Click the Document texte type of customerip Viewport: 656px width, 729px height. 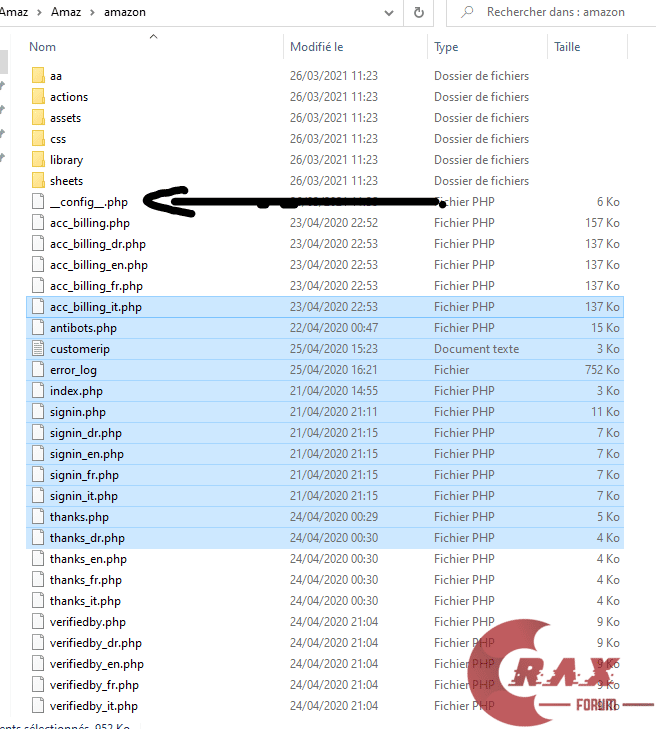(x=477, y=349)
